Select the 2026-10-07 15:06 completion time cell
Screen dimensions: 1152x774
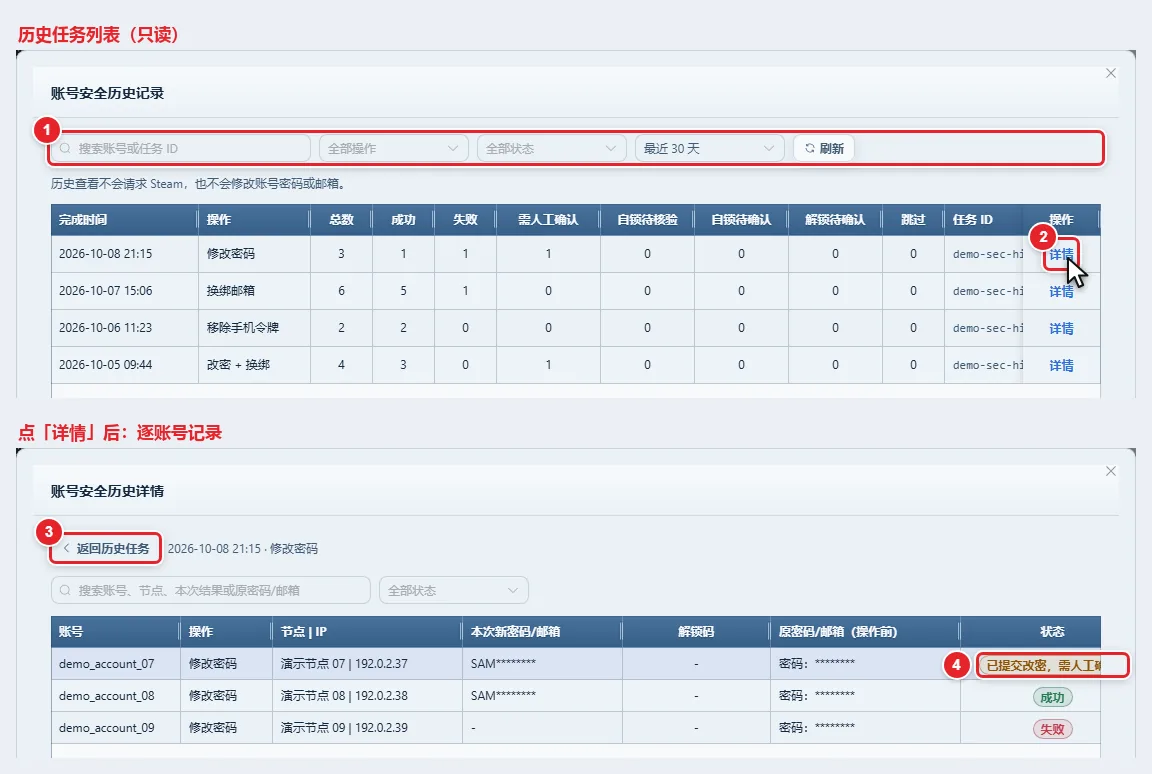point(124,291)
